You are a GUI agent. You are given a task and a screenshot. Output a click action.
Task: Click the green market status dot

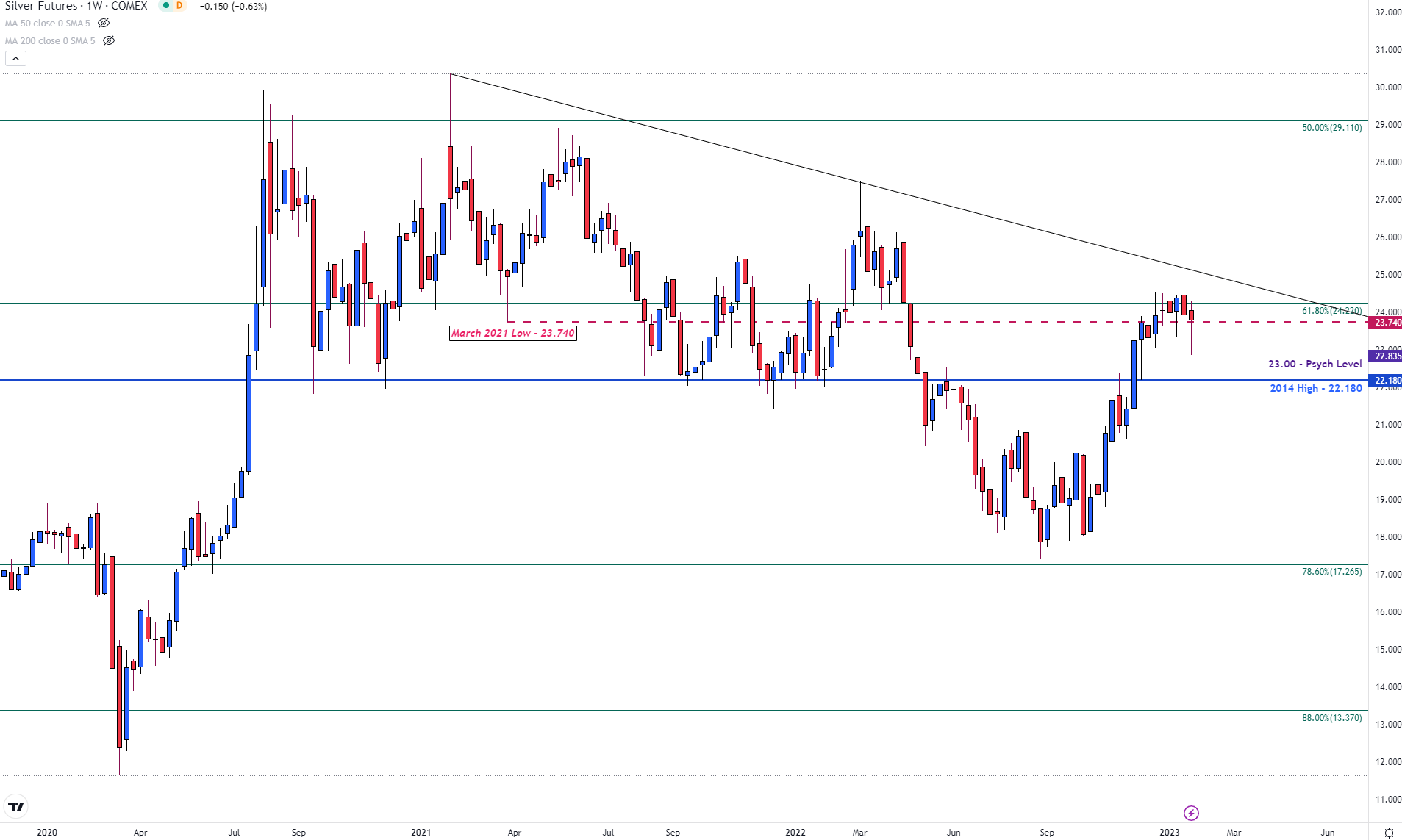coord(166,6)
